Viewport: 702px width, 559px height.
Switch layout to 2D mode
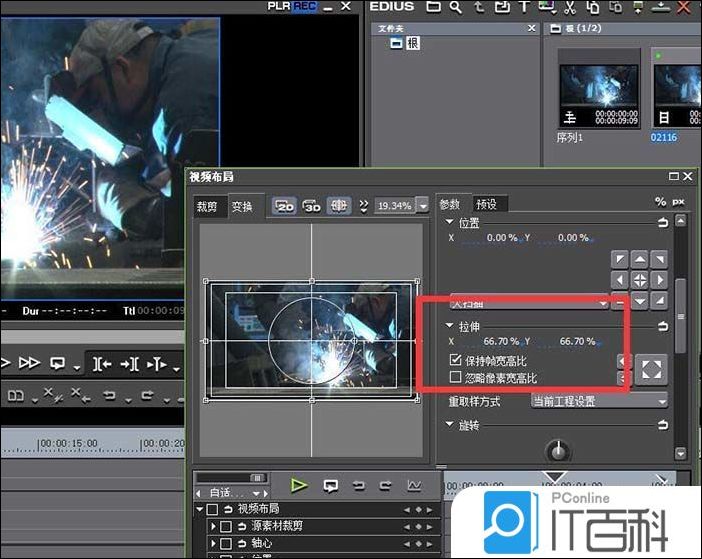(x=284, y=205)
